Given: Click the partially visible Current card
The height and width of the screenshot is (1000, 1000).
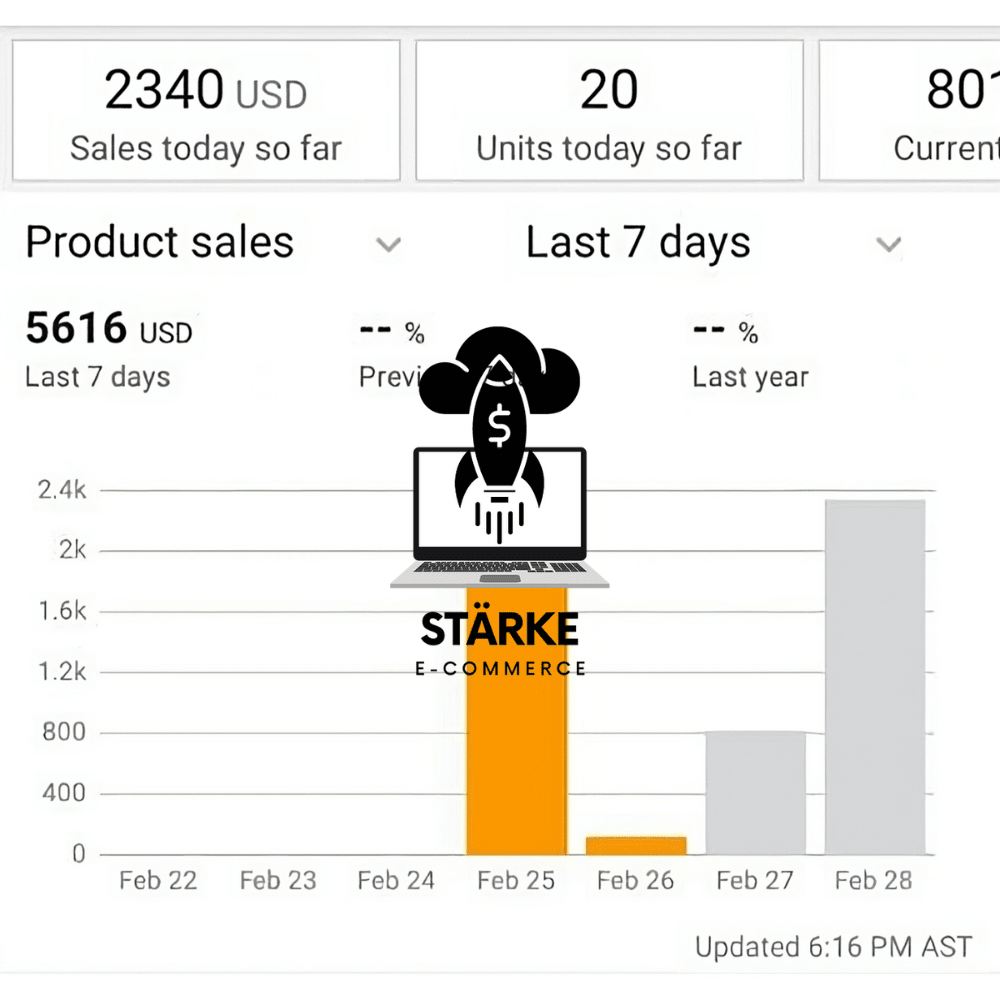Looking at the screenshot, I should [909, 110].
